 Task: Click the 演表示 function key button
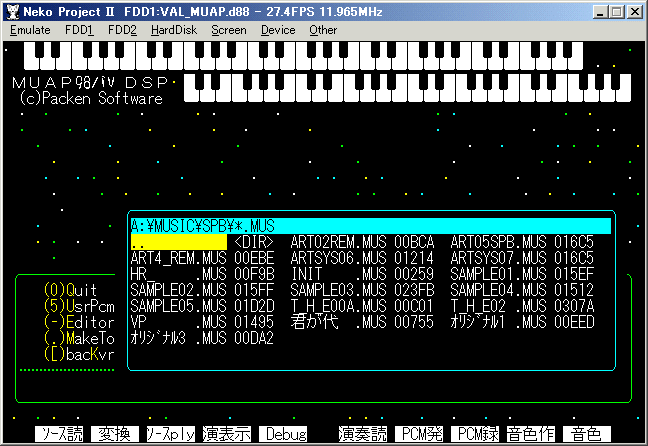[x=227, y=434]
